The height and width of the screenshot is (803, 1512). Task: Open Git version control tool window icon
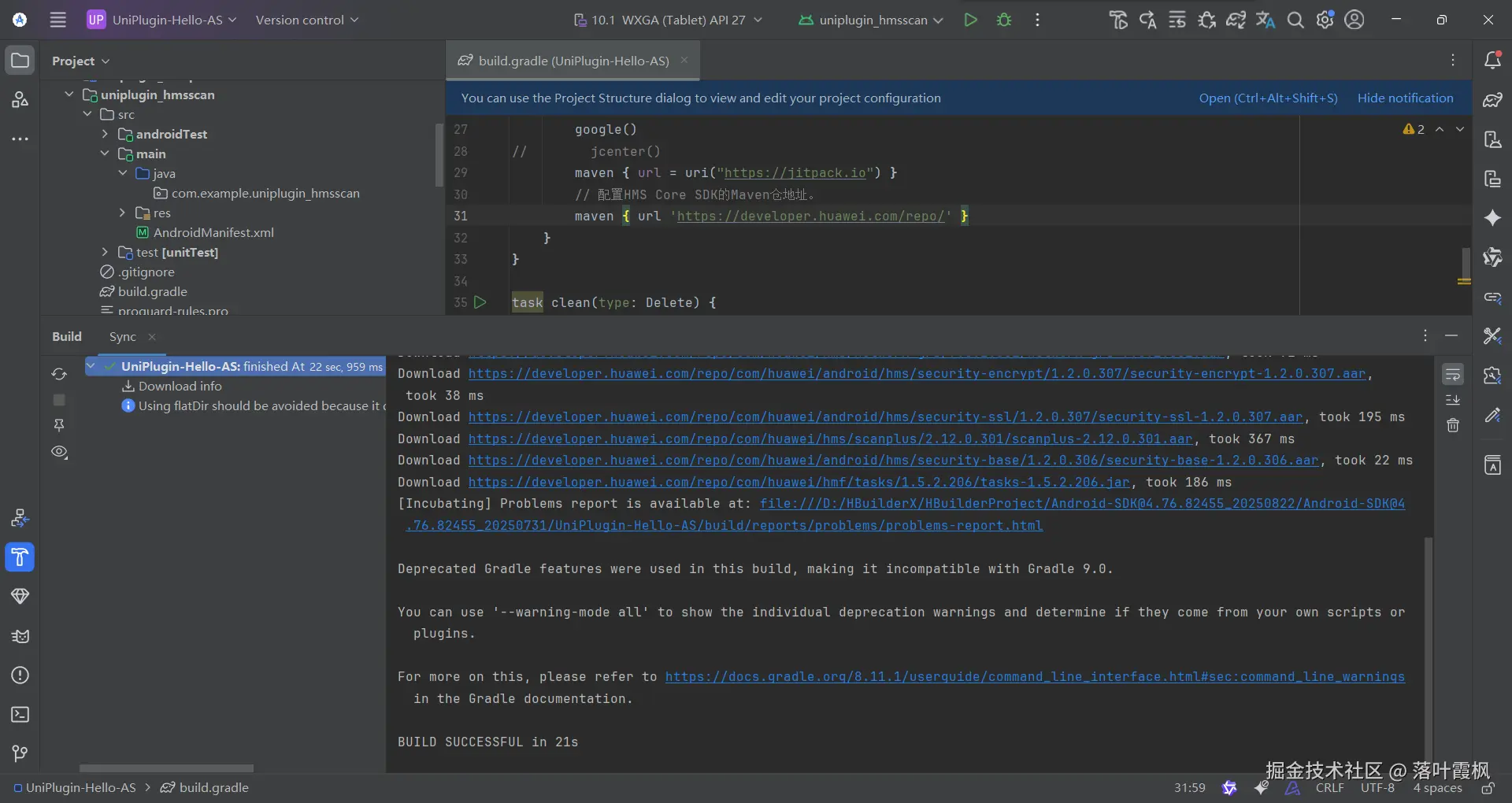click(x=20, y=754)
